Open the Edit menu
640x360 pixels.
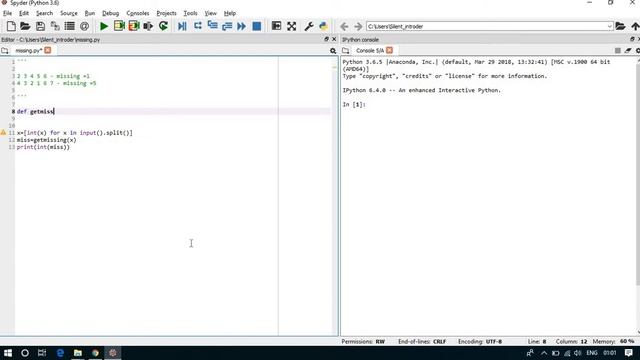click(24, 13)
